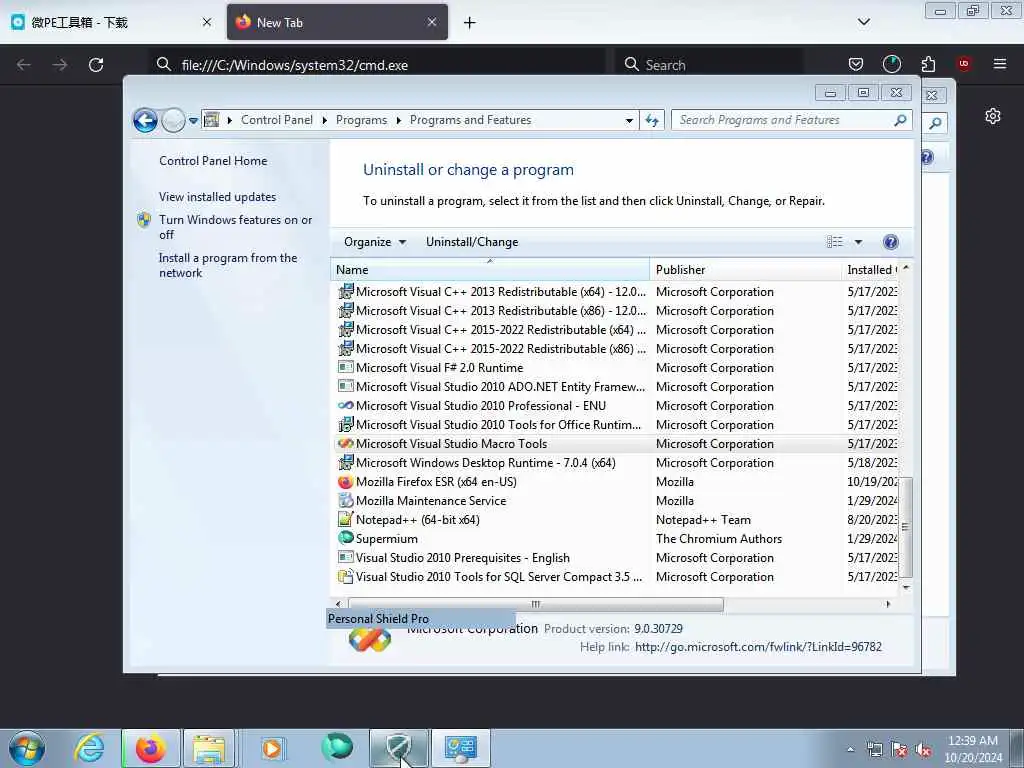The width and height of the screenshot is (1024, 768).
Task: Reload the page in Firefox
Action: 96,65
